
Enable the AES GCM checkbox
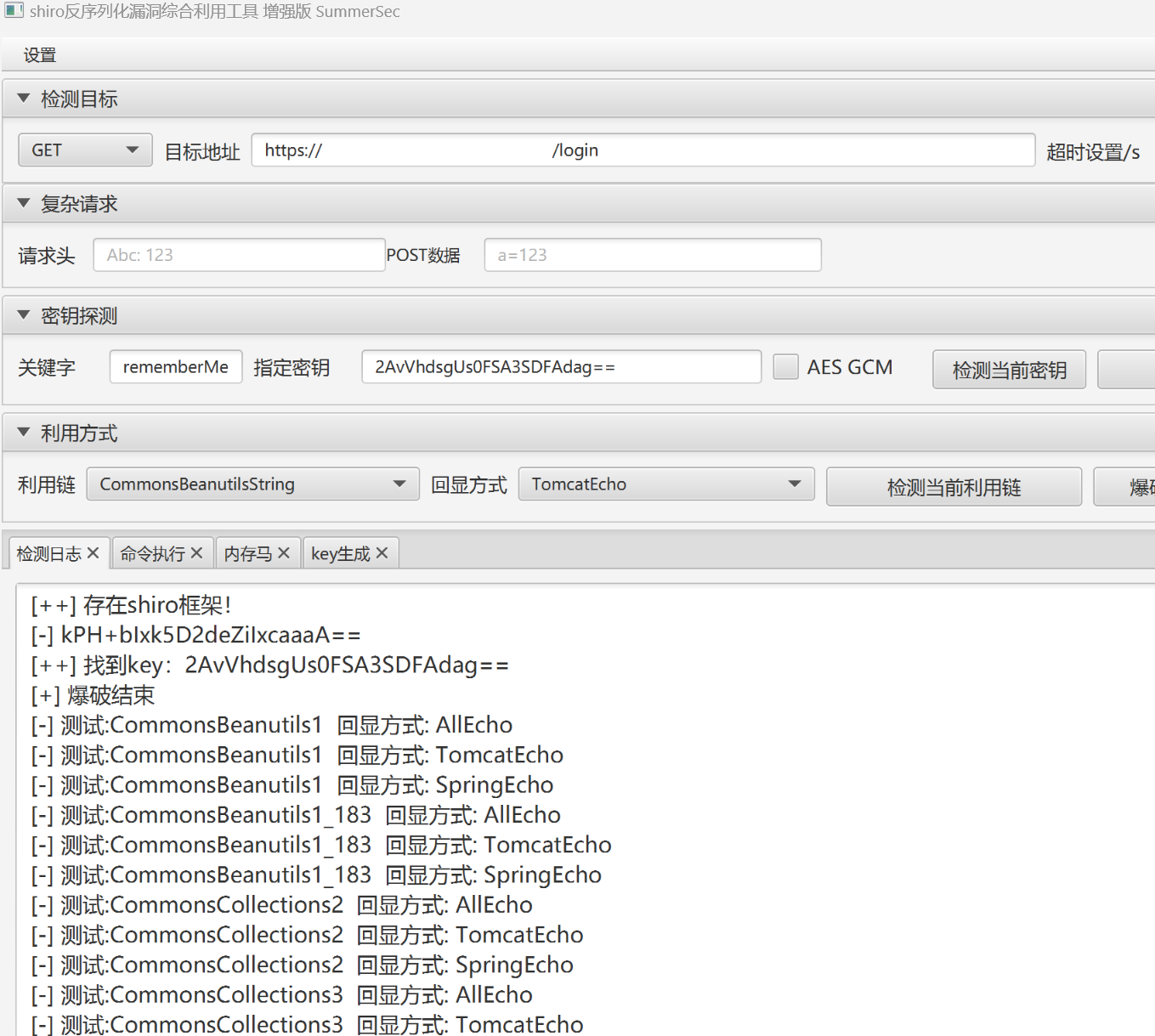tap(786, 367)
